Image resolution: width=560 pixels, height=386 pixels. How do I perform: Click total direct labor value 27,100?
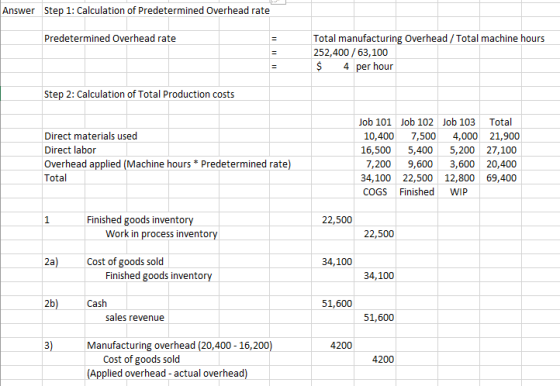coord(501,150)
